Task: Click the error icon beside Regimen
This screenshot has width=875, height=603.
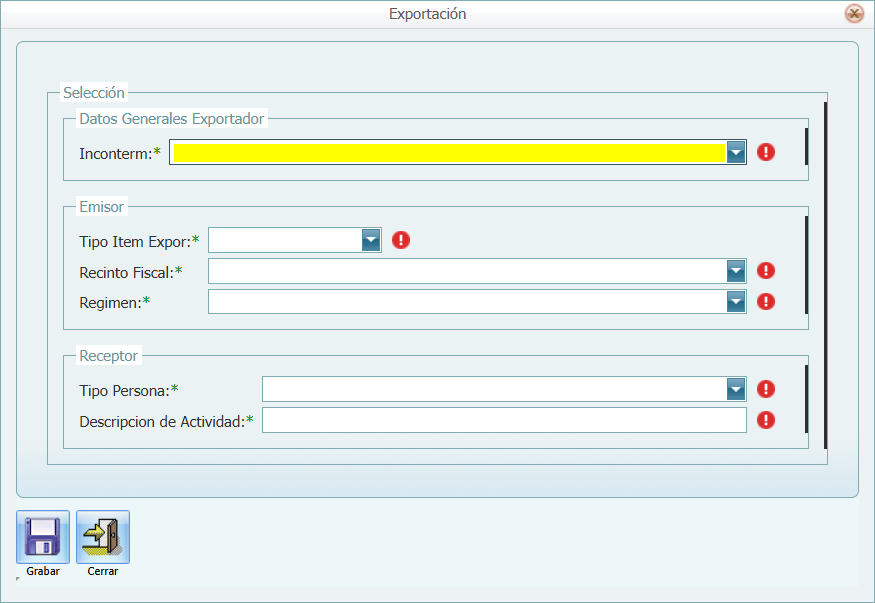Action: coord(766,301)
